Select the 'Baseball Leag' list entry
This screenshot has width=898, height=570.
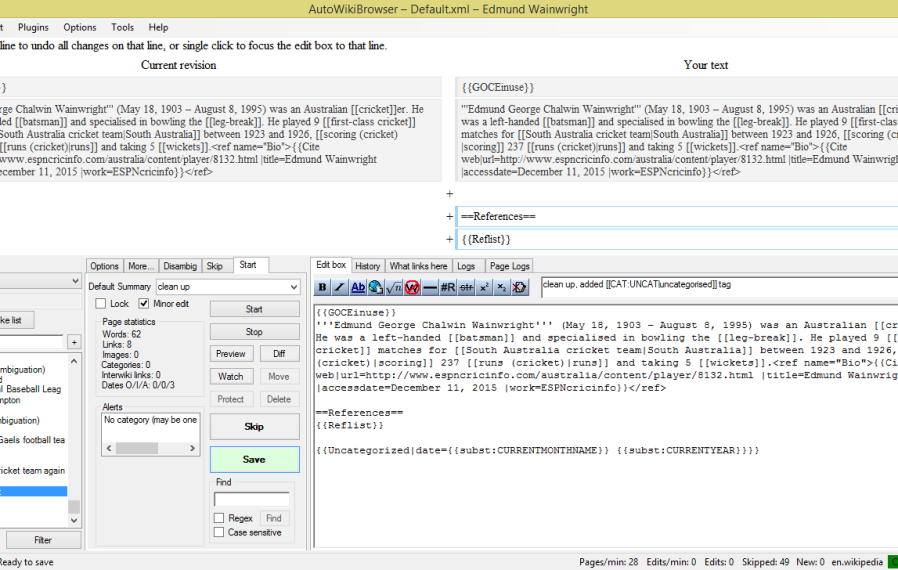(x=33, y=389)
